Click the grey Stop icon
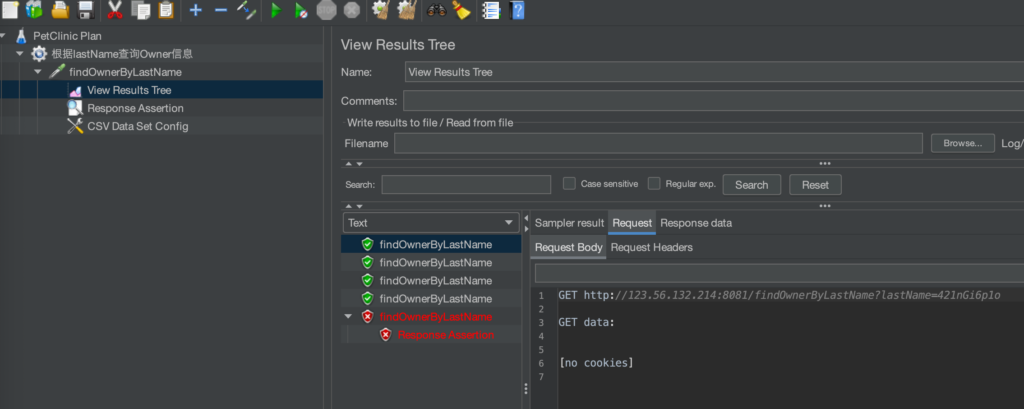This screenshot has height=409, width=1024. 326,10
